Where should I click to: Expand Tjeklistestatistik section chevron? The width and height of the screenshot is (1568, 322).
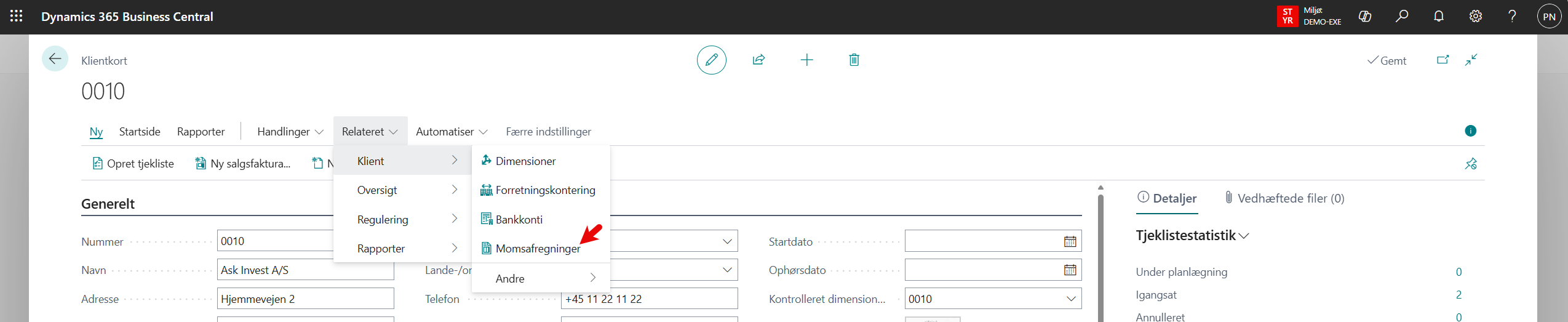coord(1244,236)
